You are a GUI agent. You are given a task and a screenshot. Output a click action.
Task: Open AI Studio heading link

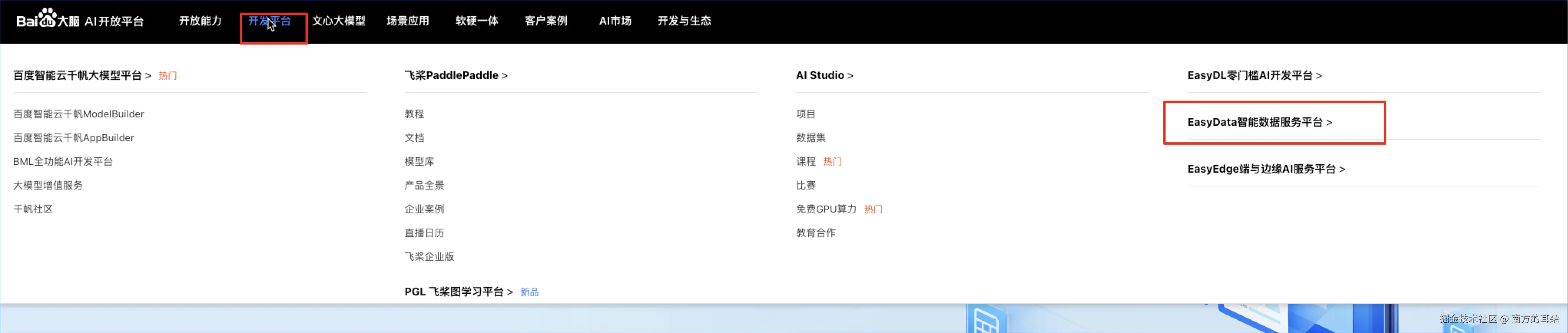825,75
